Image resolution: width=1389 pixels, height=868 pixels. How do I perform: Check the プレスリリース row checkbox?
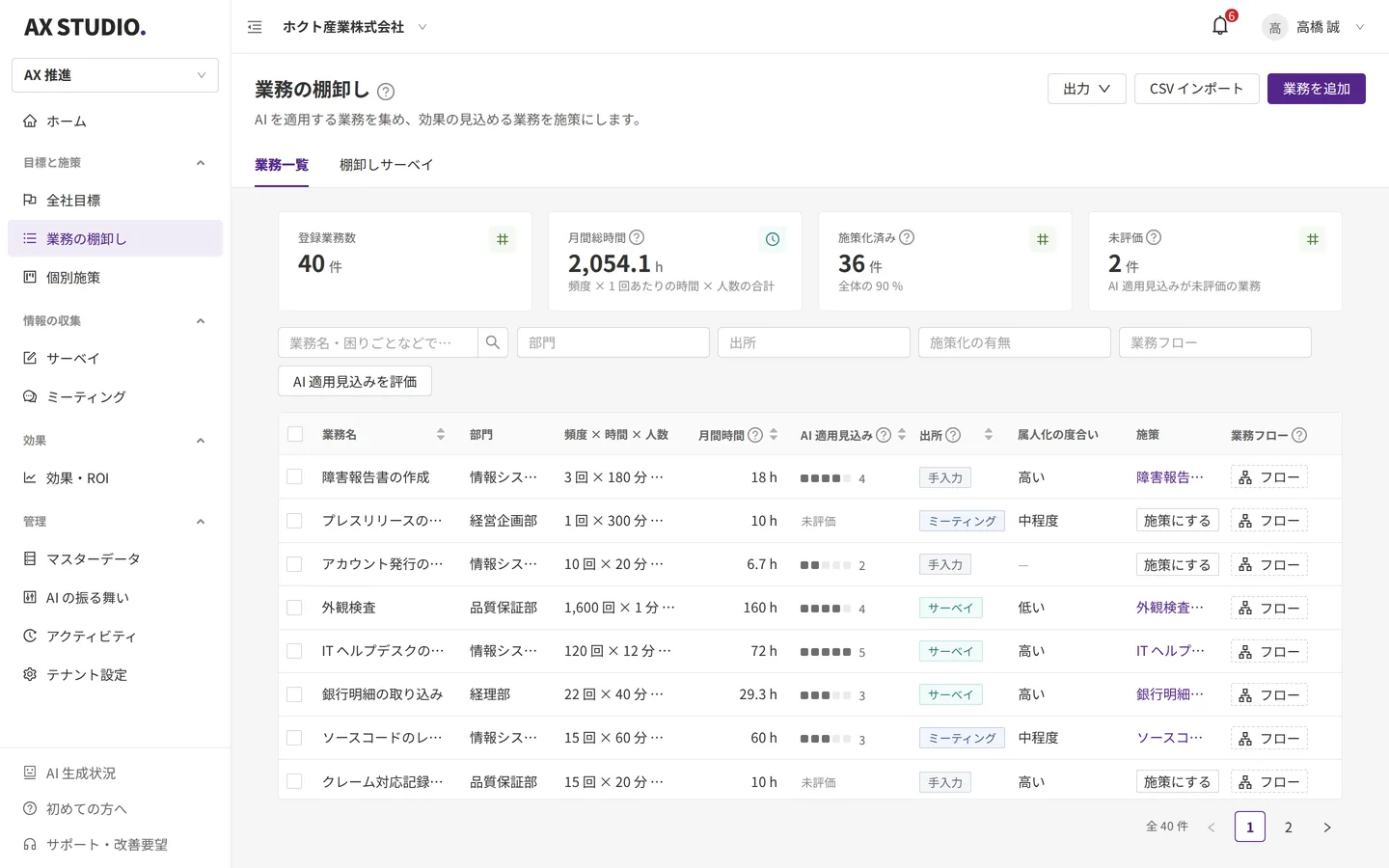pyautogui.click(x=295, y=521)
